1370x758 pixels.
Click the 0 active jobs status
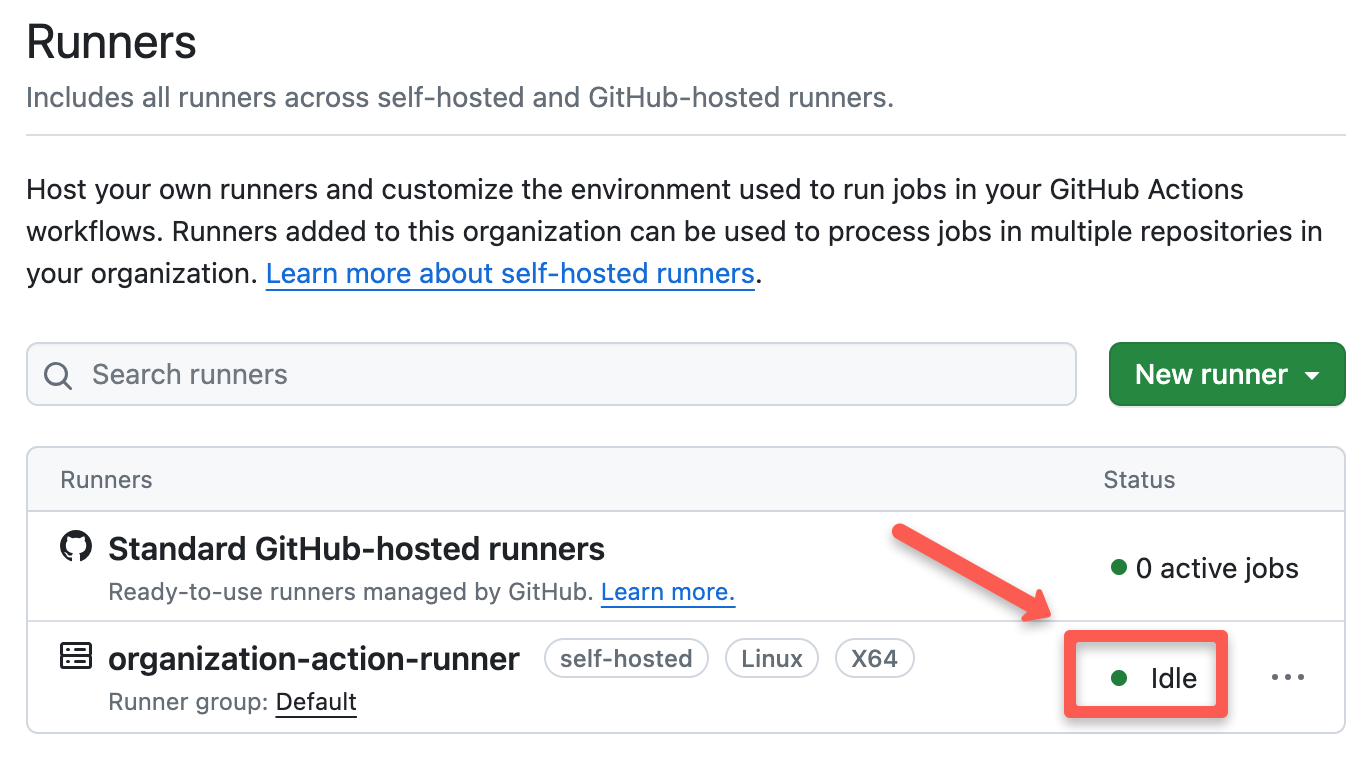[x=1215, y=567]
